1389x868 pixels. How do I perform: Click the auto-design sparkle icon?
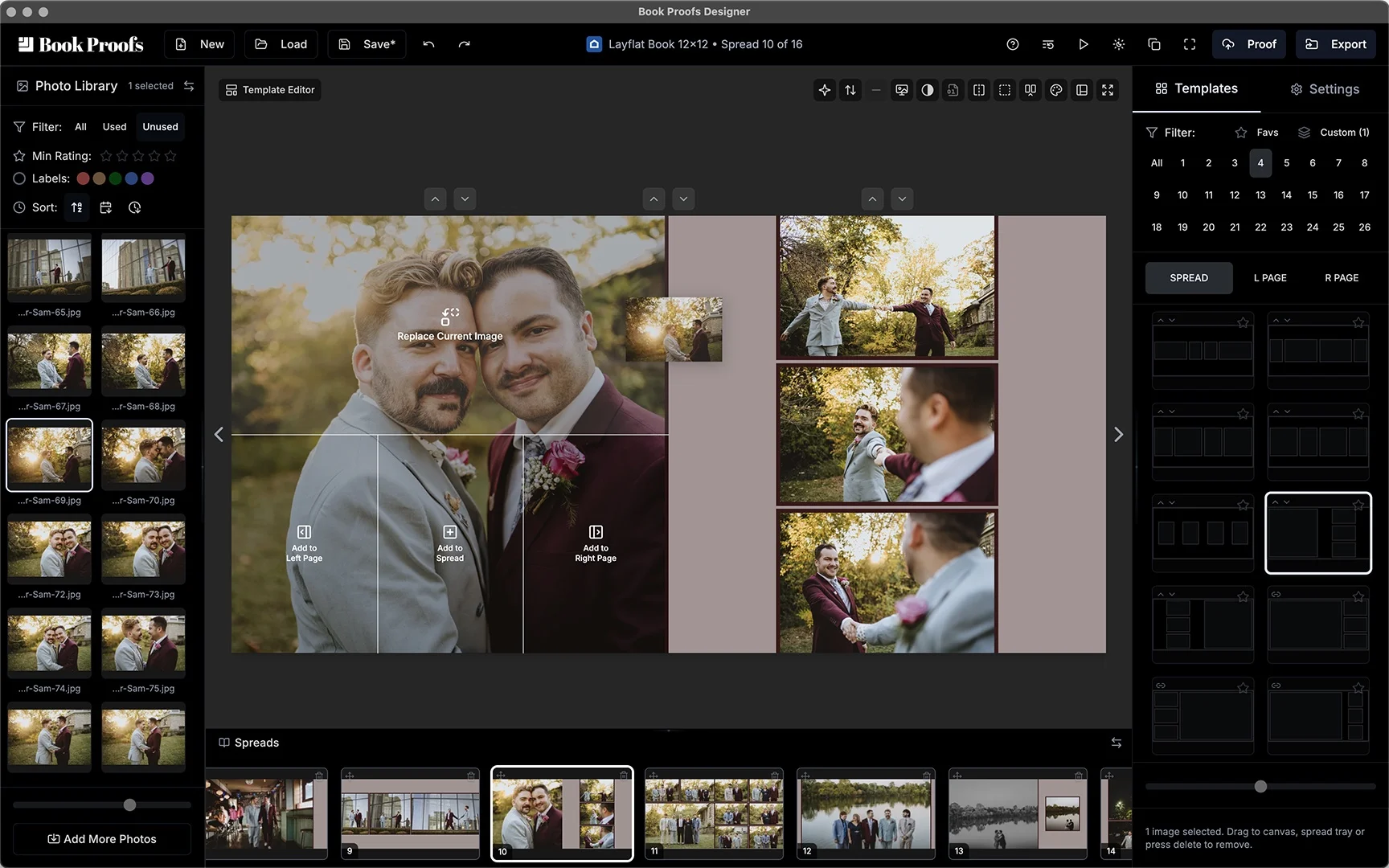coord(825,90)
